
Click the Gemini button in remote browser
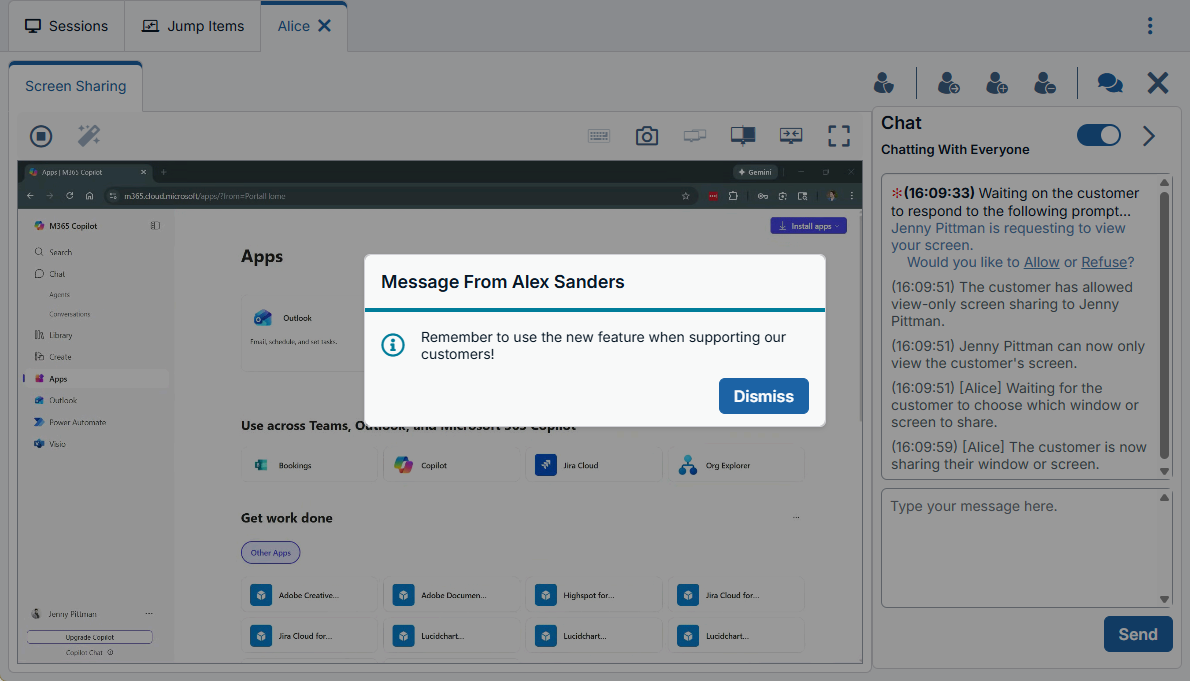[755, 172]
